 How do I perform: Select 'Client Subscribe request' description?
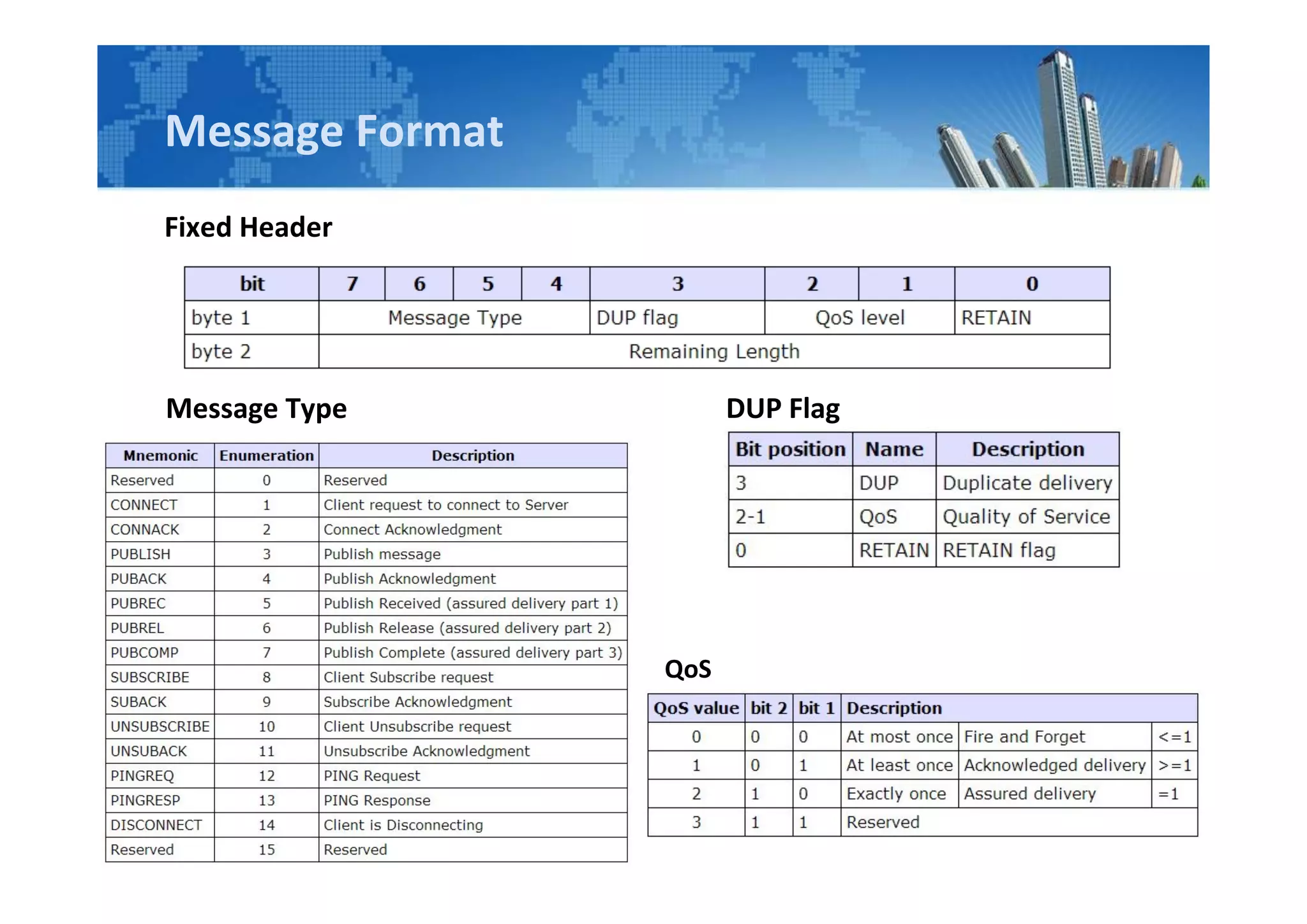click(473, 677)
